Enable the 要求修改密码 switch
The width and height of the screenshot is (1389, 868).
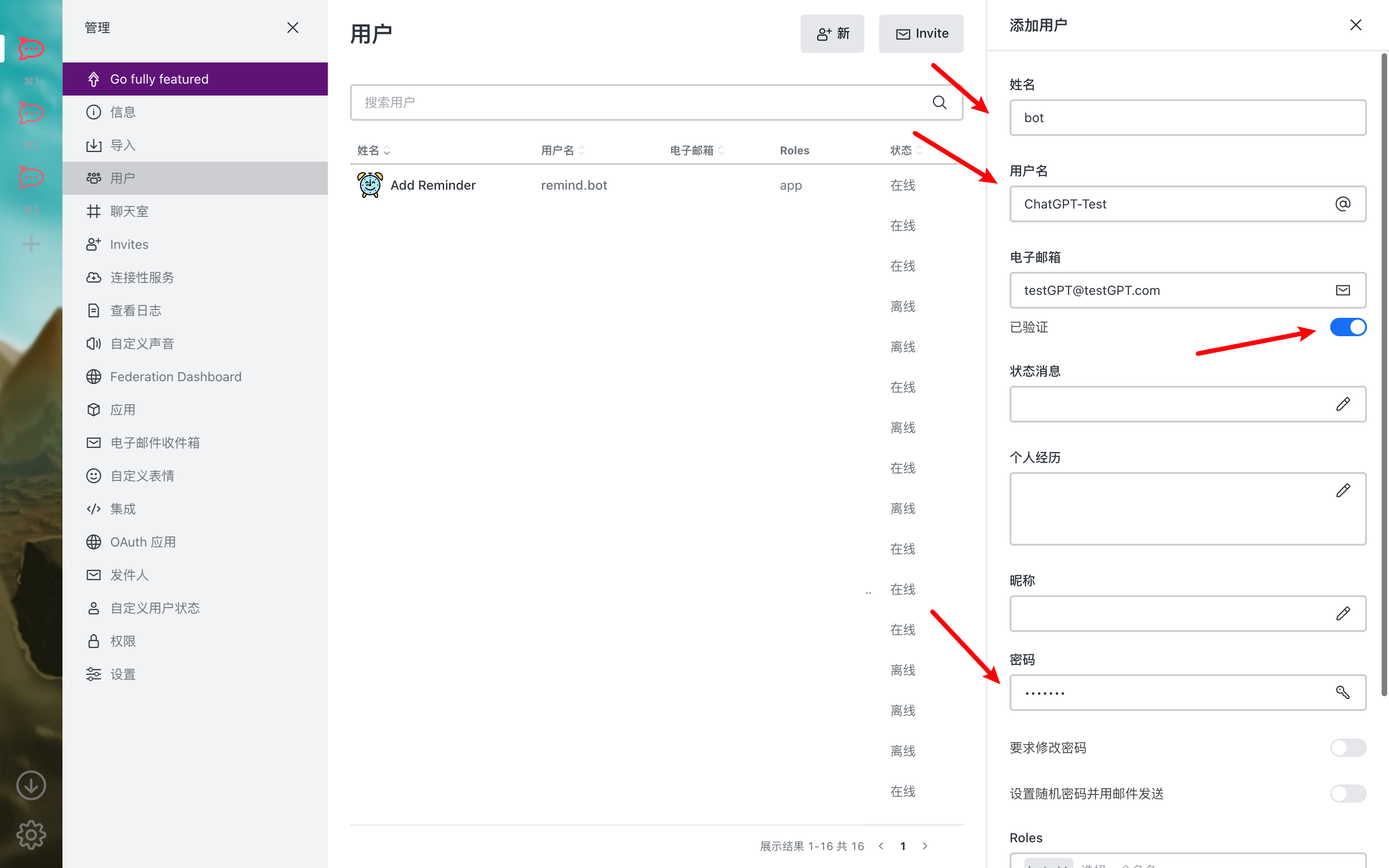coord(1348,748)
